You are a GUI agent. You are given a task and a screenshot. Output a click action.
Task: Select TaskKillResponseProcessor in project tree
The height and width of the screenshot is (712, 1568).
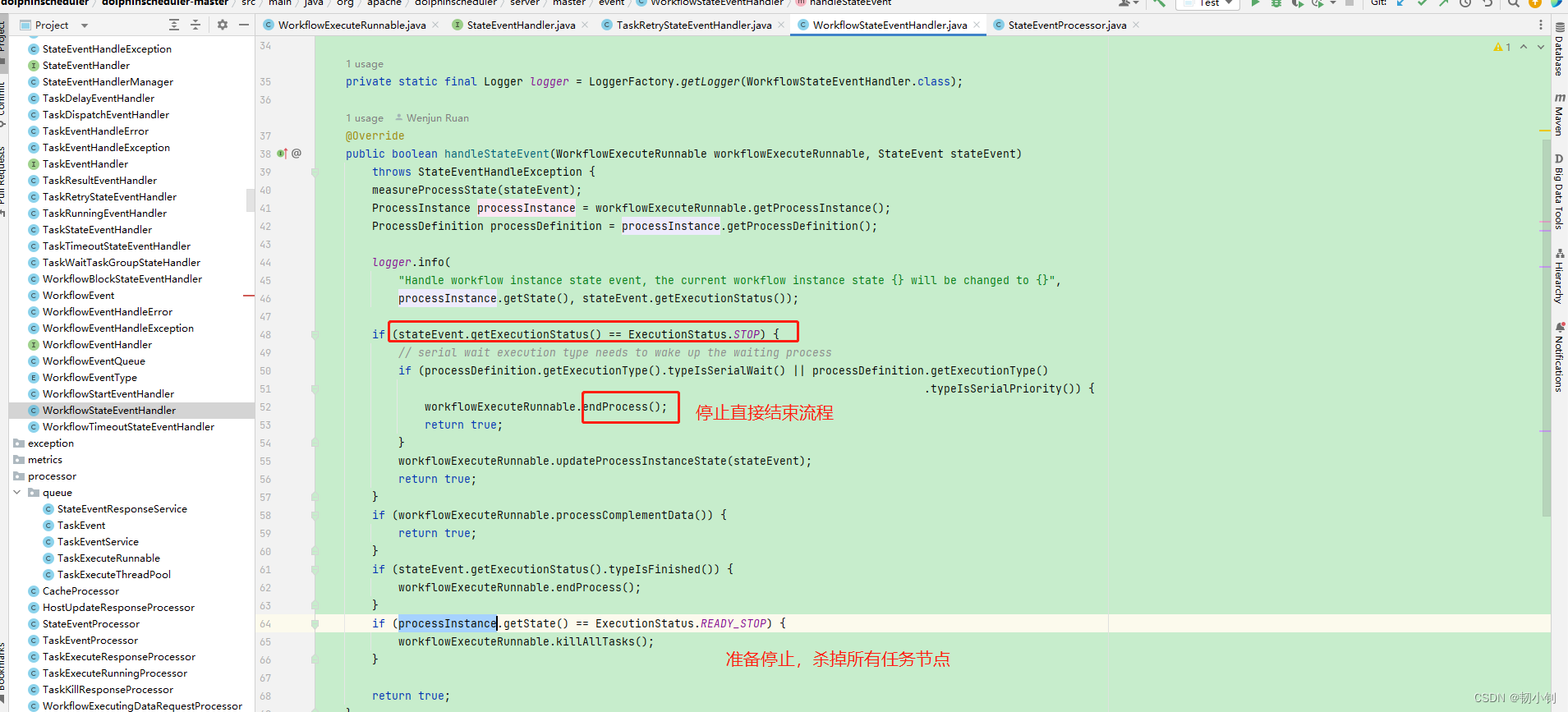[108, 690]
